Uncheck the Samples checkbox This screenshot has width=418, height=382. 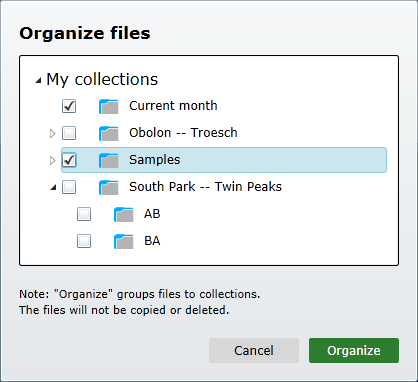point(69,160)
